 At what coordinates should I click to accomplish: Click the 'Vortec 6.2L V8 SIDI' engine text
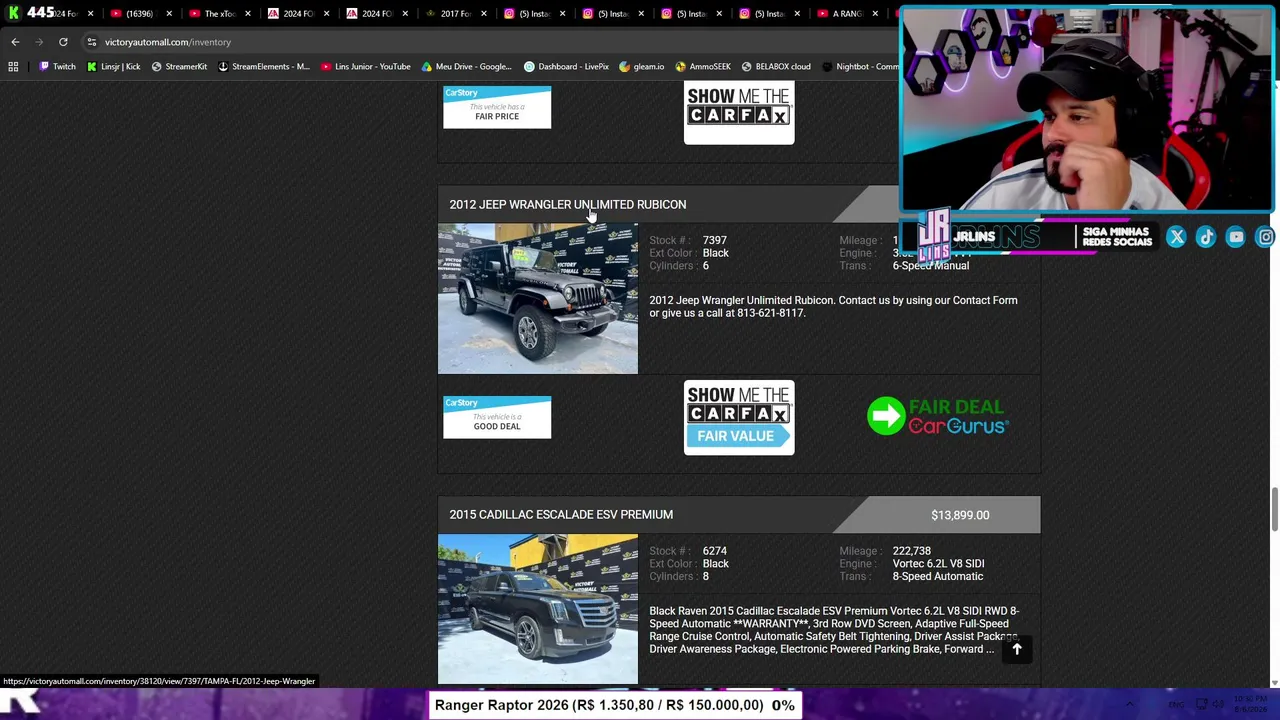[938, 564]
